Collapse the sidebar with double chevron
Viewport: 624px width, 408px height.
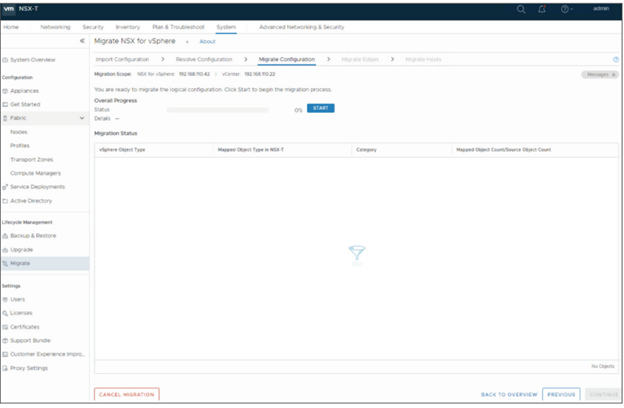[82, 41]
